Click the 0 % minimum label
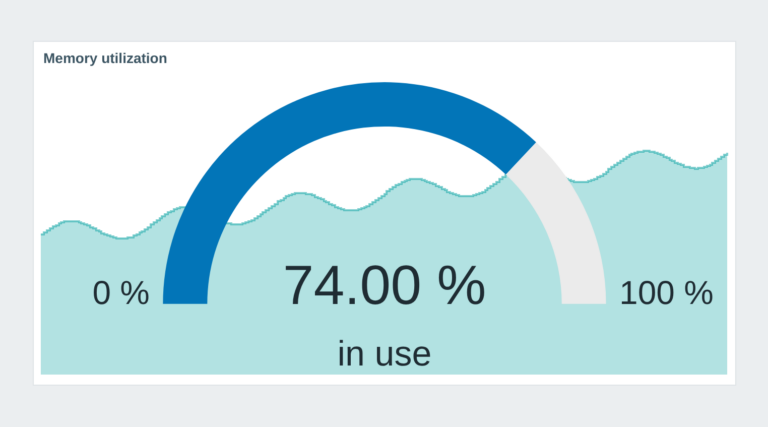 [120, 293]
